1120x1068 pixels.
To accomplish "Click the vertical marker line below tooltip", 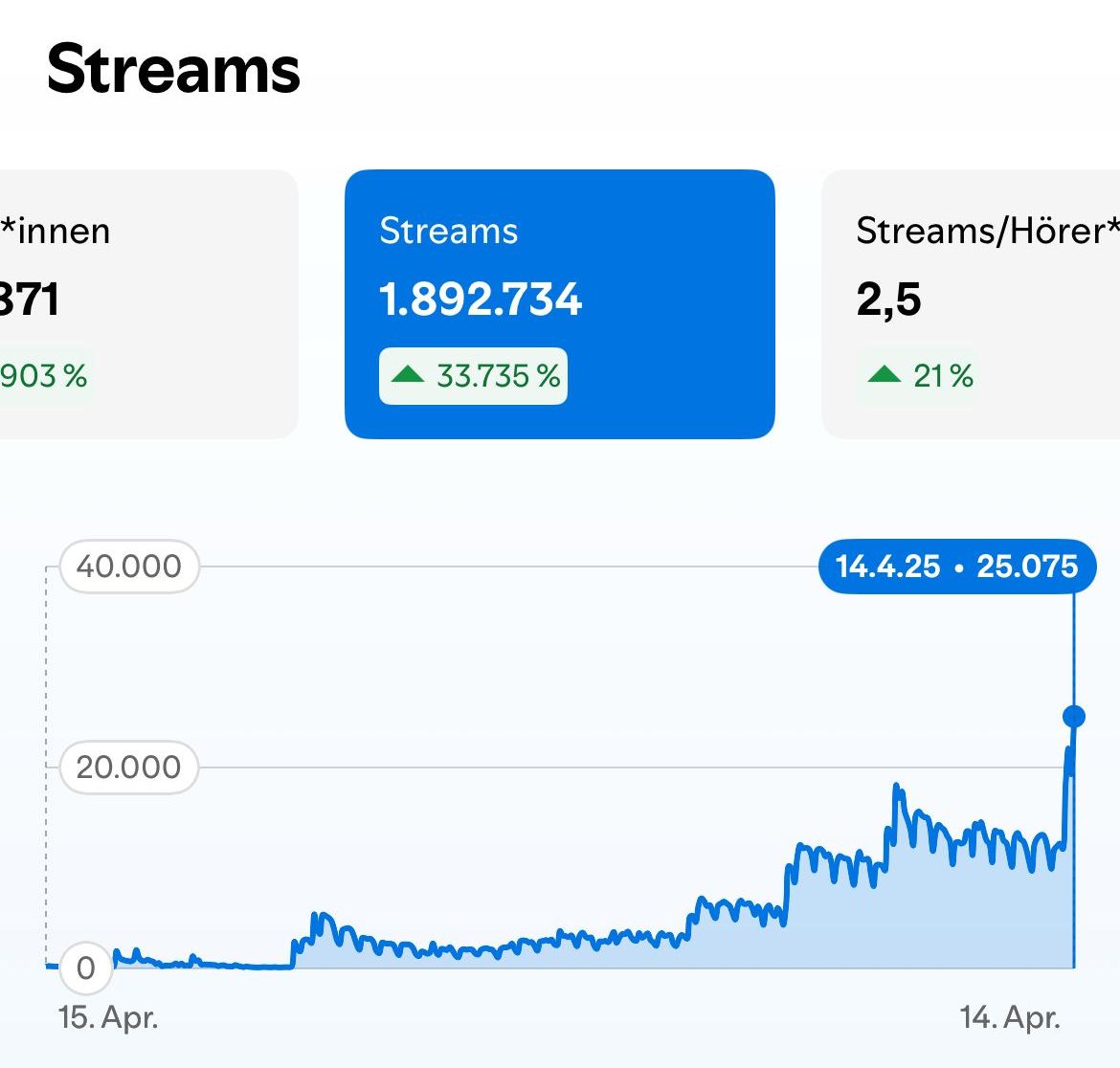I will tap(1074, 651).
